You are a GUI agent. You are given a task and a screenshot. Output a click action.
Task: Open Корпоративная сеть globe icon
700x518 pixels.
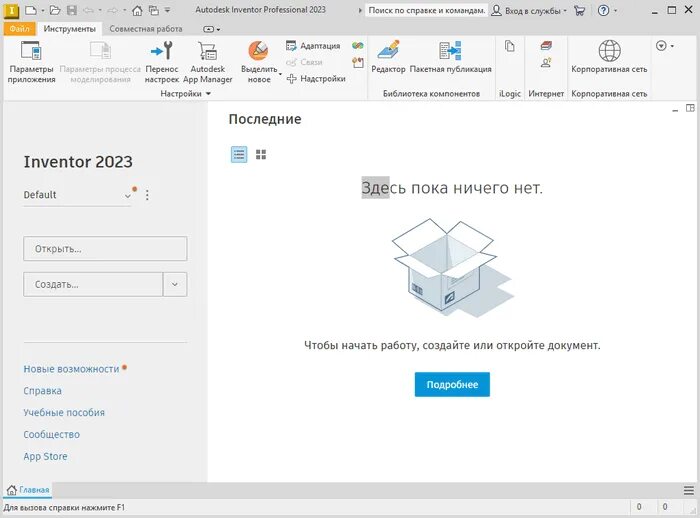(x=609, y=50)
